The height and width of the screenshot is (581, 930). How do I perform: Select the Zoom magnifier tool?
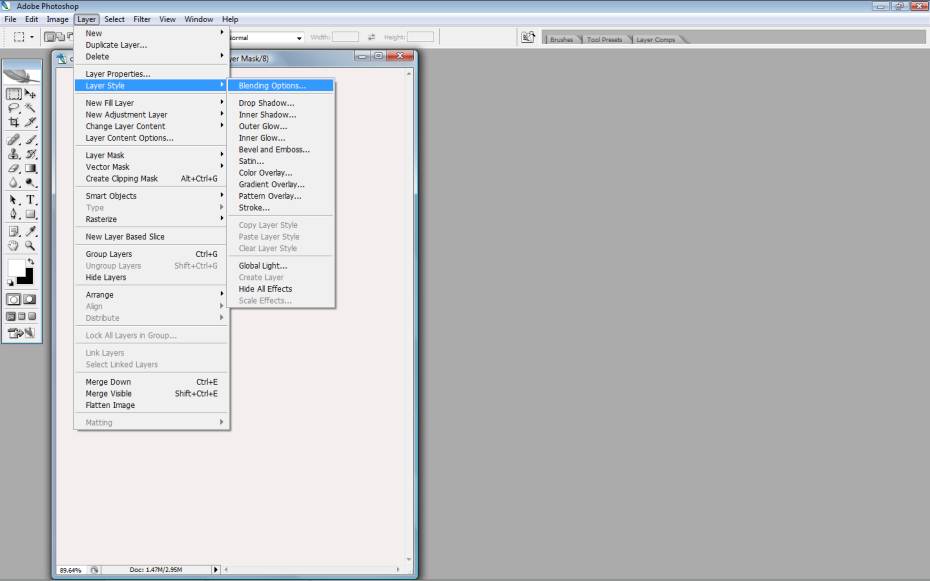click(x=30, y=245)
